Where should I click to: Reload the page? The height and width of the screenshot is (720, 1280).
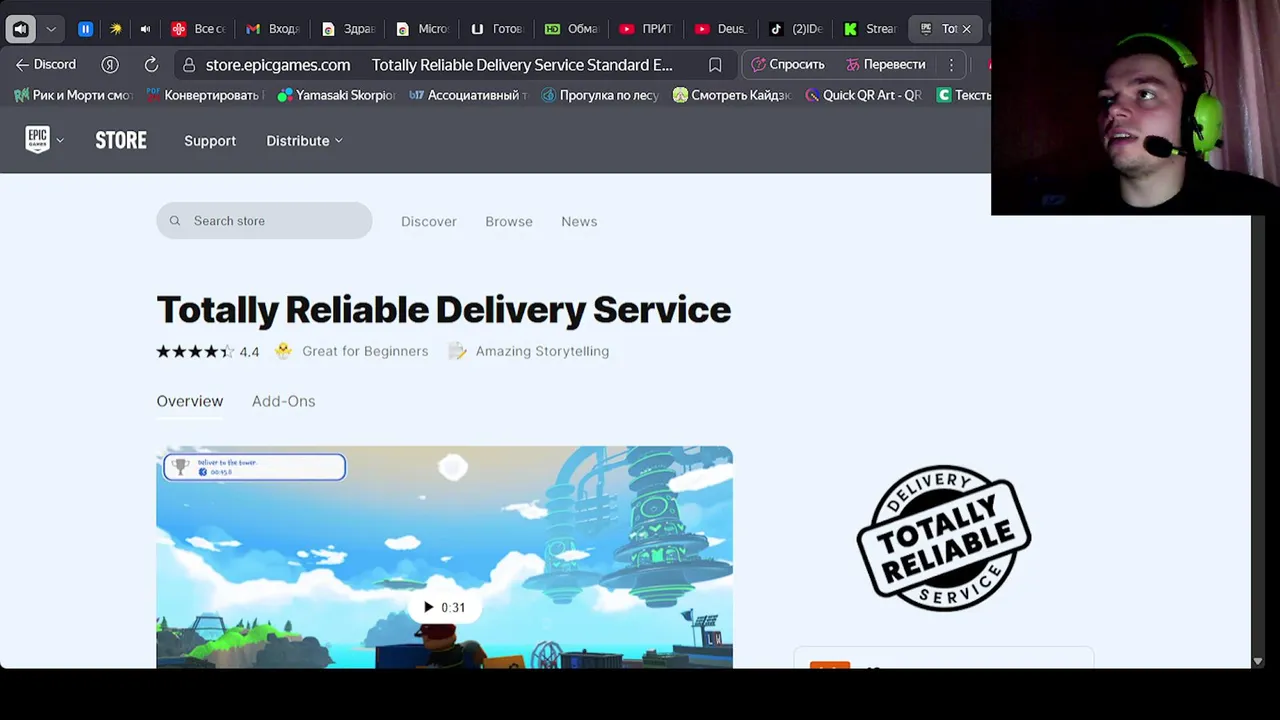point(151,64)
